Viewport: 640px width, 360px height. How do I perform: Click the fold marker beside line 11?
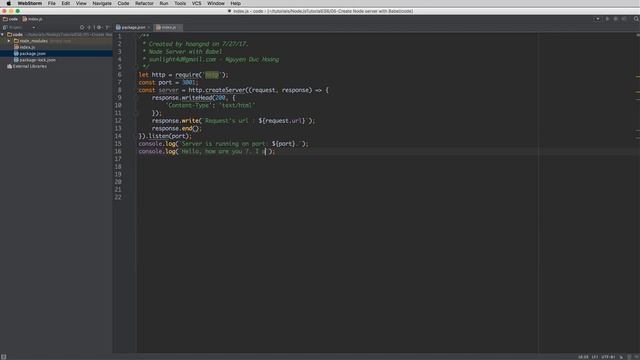tap(136, 113)
